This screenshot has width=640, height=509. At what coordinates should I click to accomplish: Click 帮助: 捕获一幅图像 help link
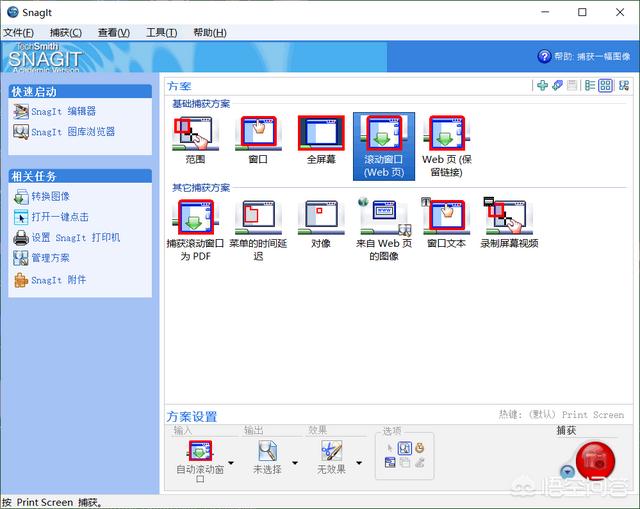(x=592, y=56)
